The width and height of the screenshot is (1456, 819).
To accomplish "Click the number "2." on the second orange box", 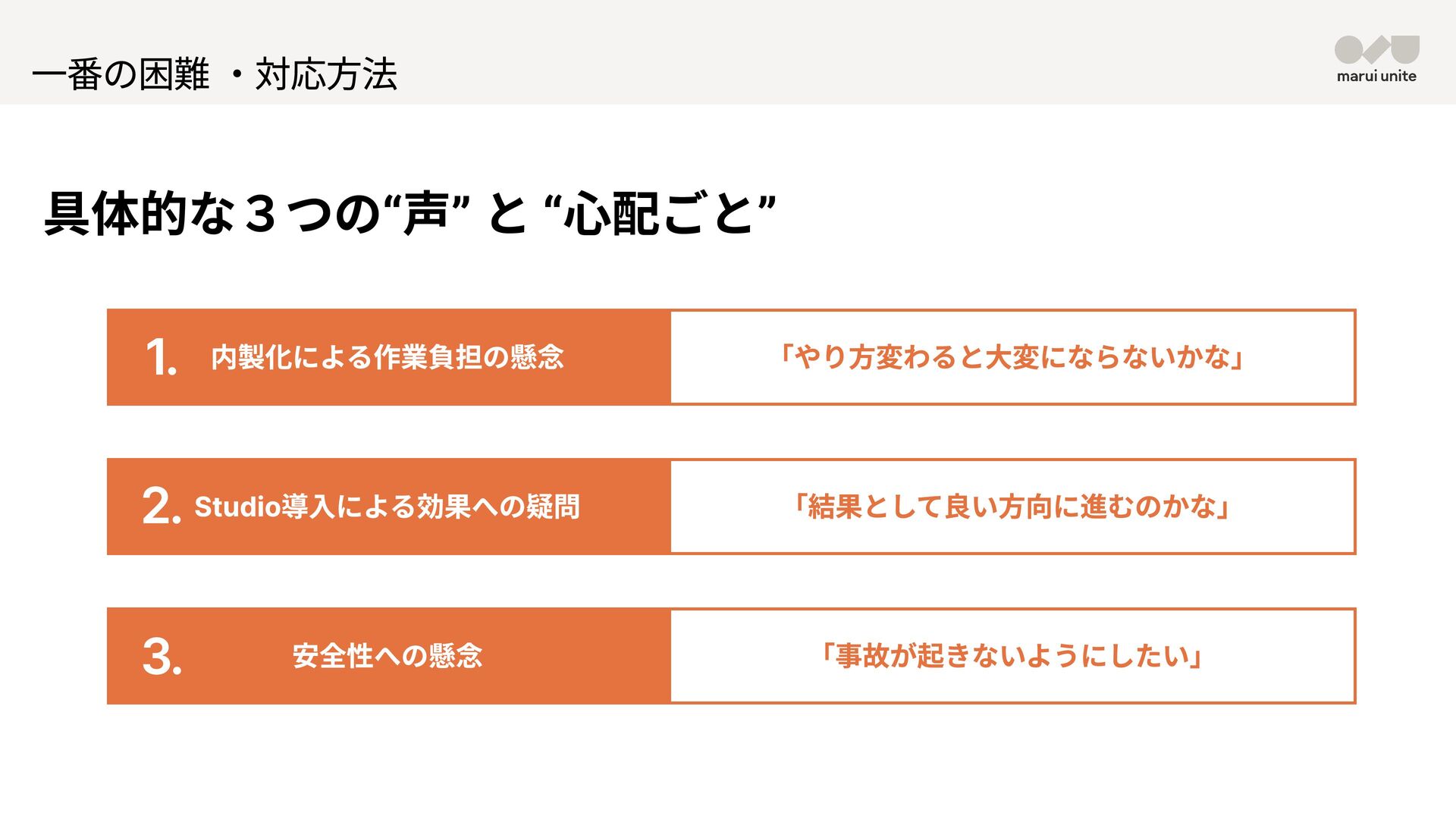I will pos(161,507).
